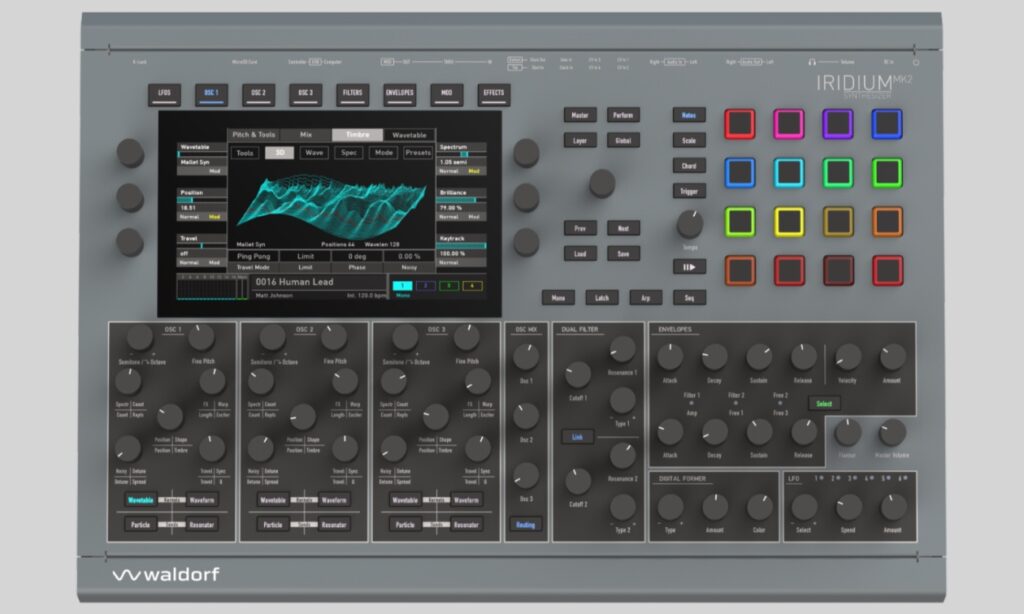Click the Master Volume knob

(x=892, y=432)
